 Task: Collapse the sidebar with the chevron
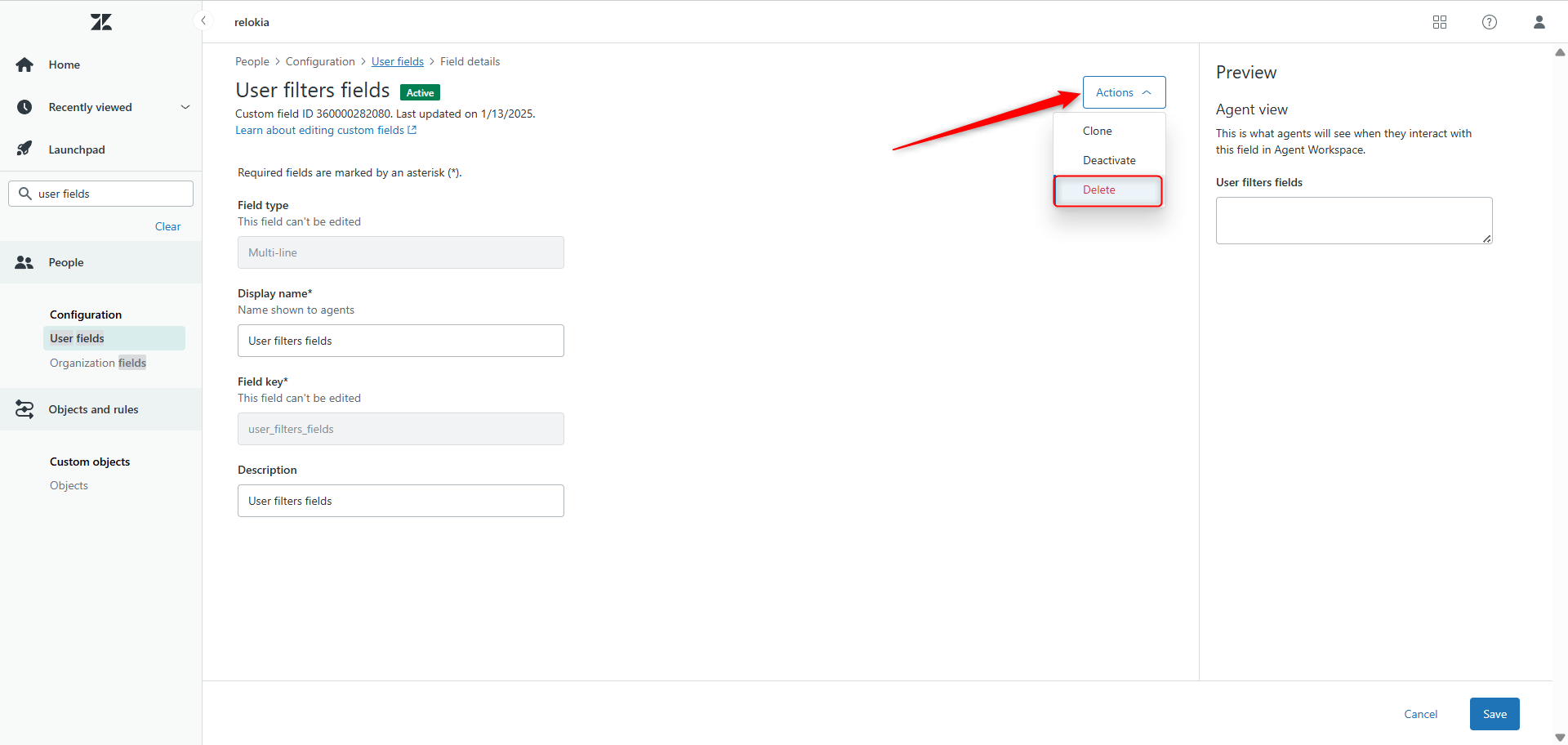tap(203, 20)
